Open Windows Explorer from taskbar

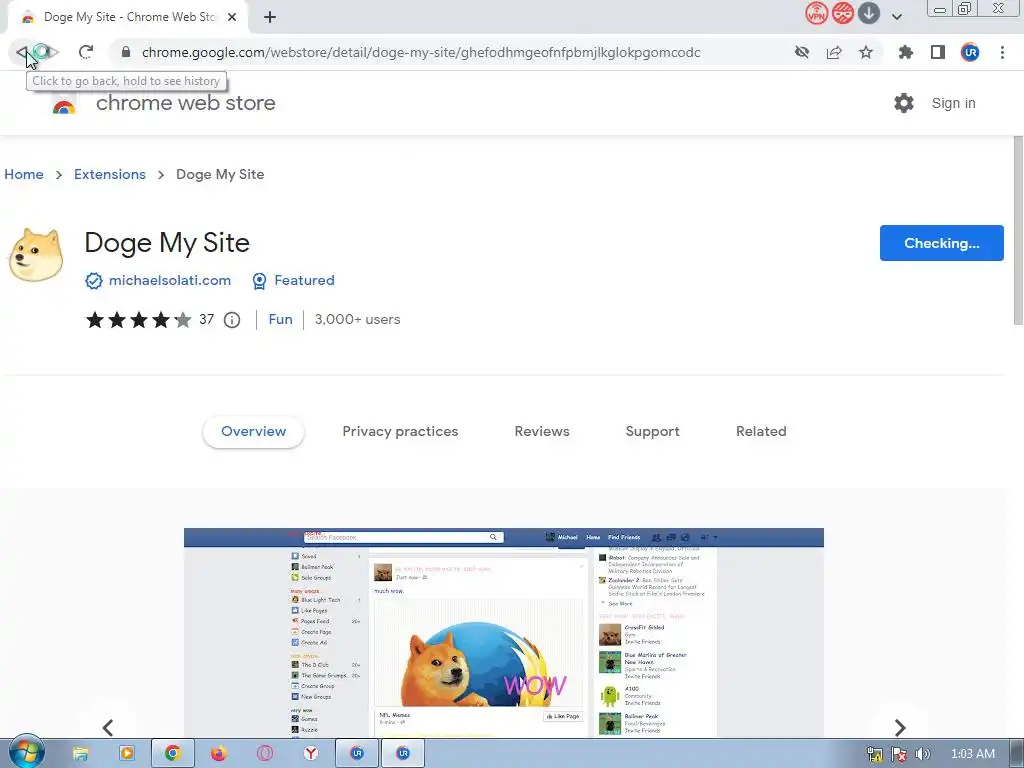click(80, 754)
